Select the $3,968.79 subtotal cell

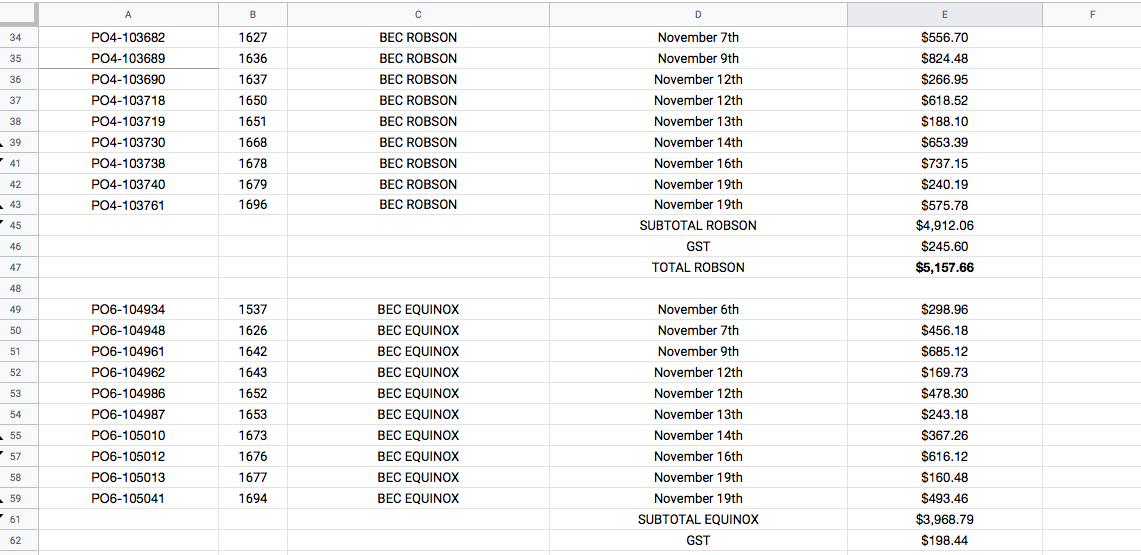(944, 520)
